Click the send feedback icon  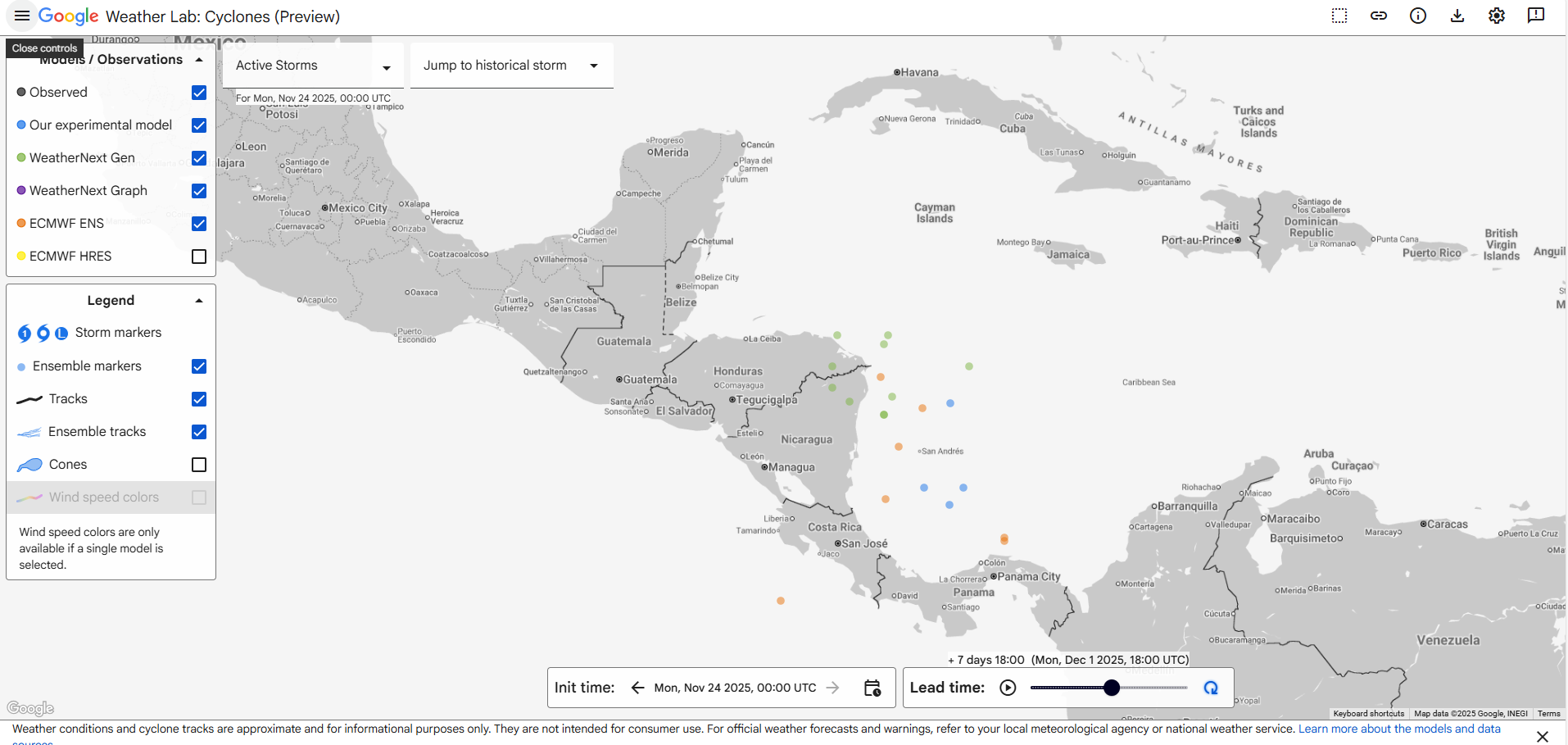point(1536,16)
